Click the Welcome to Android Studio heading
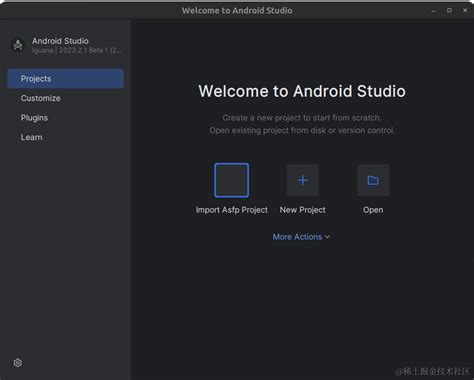Viewport: 474px width, 380px height. coord(302,91)
